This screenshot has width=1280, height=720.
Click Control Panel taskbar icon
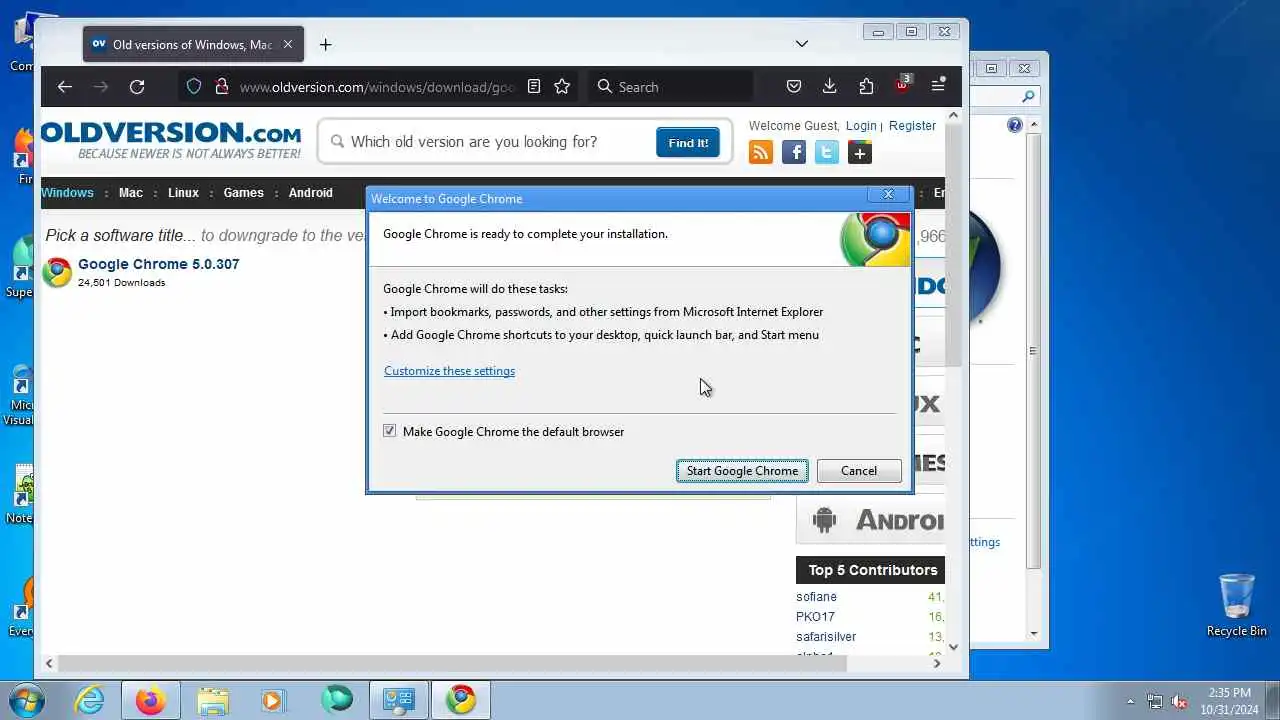pyautogui.click(x=399, y=700)
